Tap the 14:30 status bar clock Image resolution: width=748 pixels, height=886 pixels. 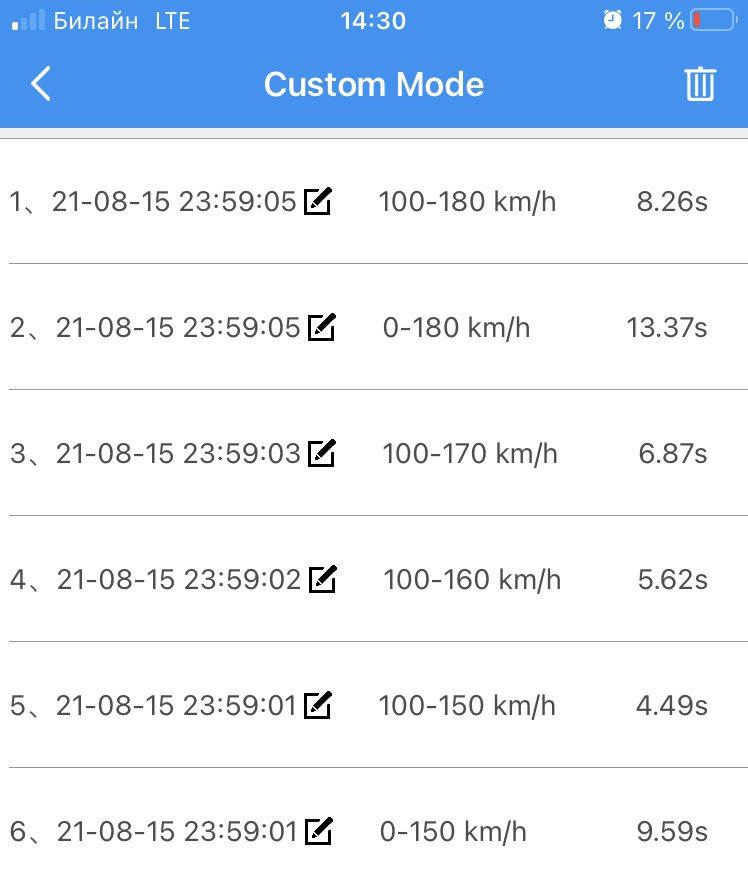point(373,20)
